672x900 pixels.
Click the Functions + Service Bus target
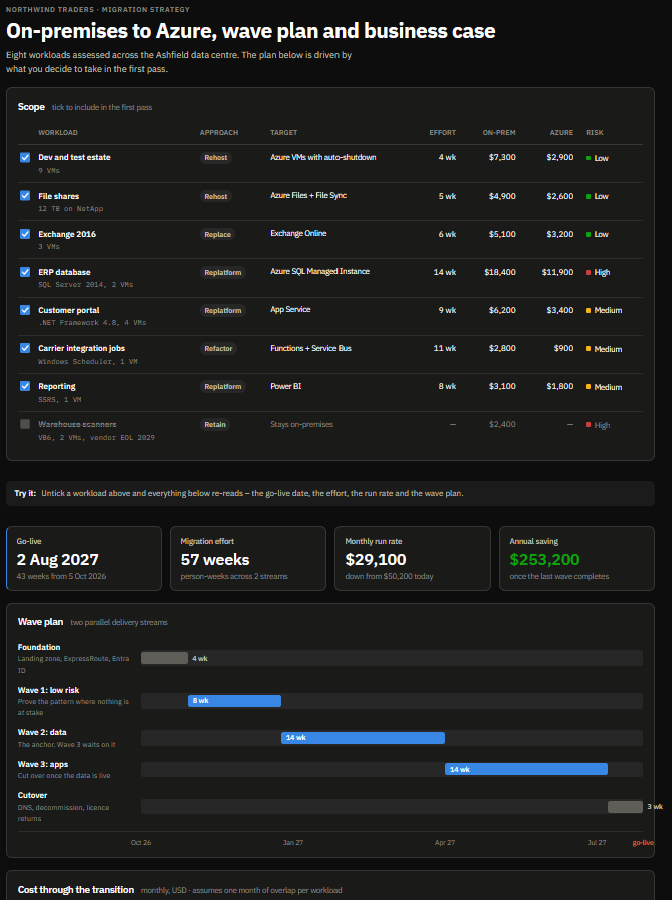click(x=310, y=348)
